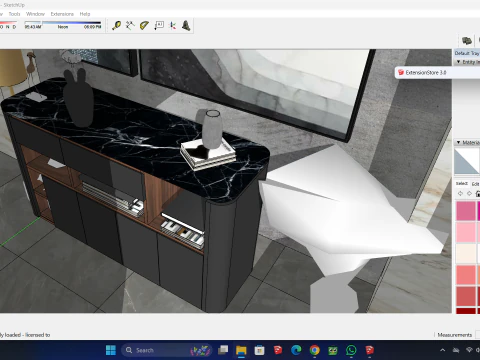Switch to the Select tab in Materials
Screen dimensions: 480x360
[462, 183]
